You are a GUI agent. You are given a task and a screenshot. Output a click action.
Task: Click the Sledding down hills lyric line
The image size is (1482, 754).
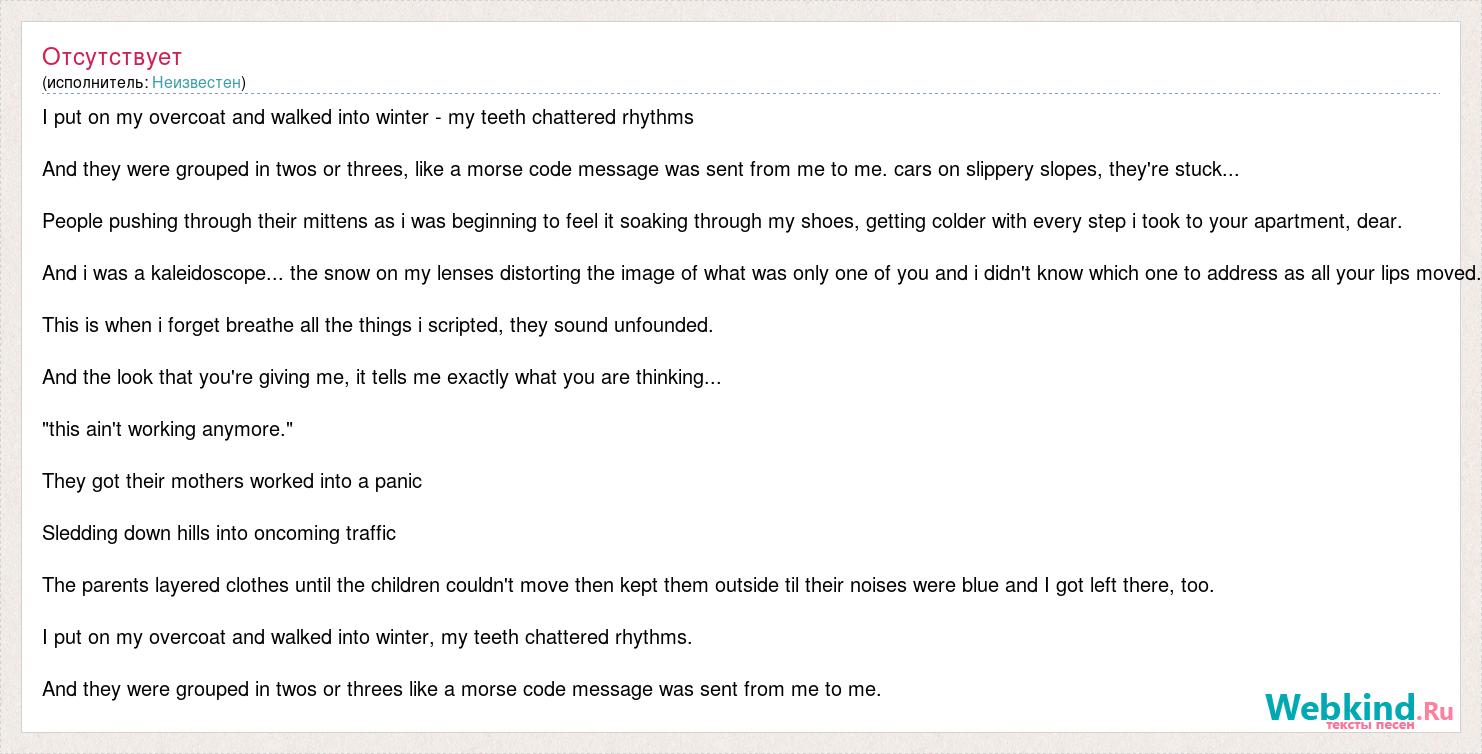point(219,534)
